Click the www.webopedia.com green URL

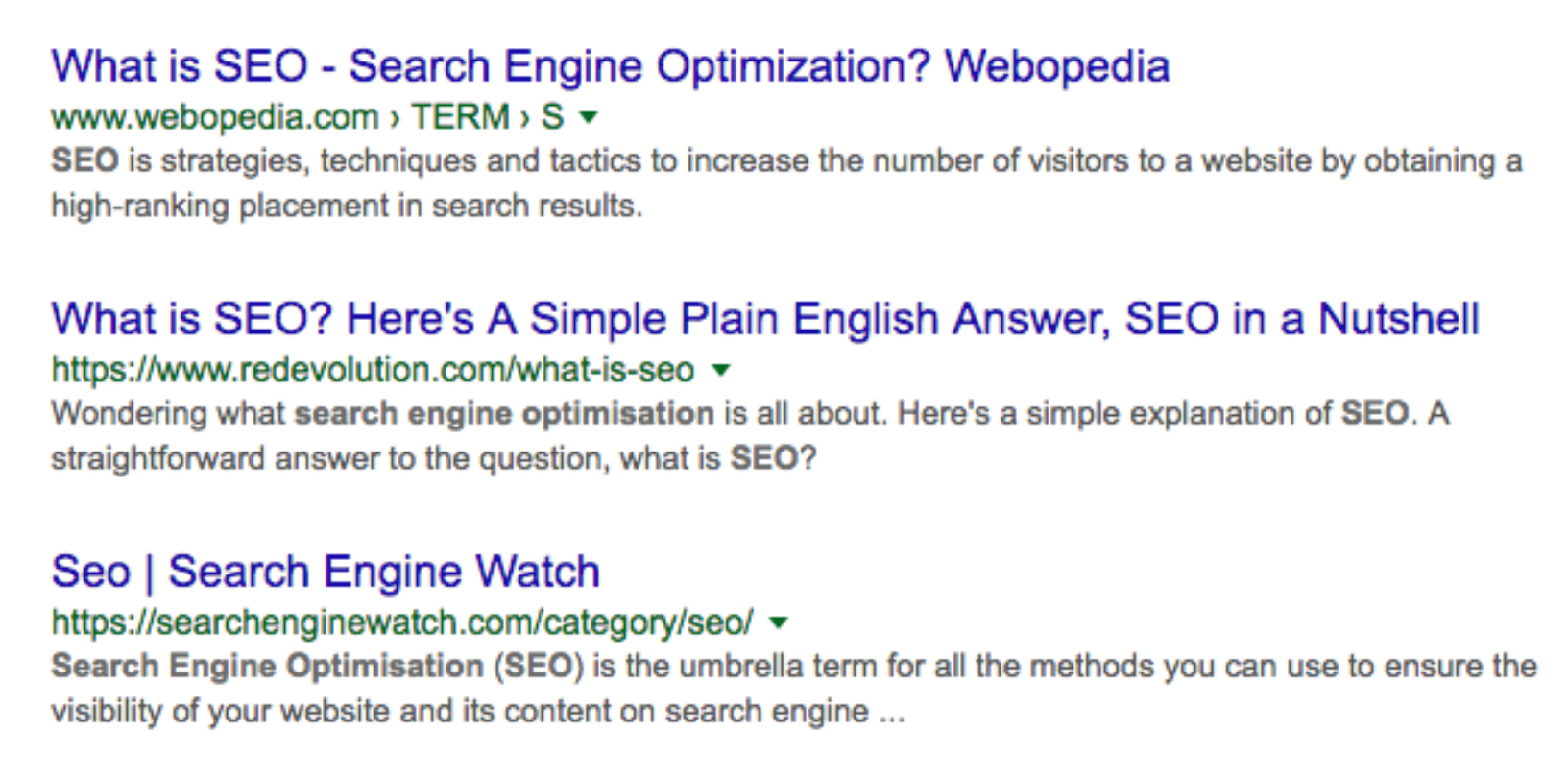[x=214, y=117]
